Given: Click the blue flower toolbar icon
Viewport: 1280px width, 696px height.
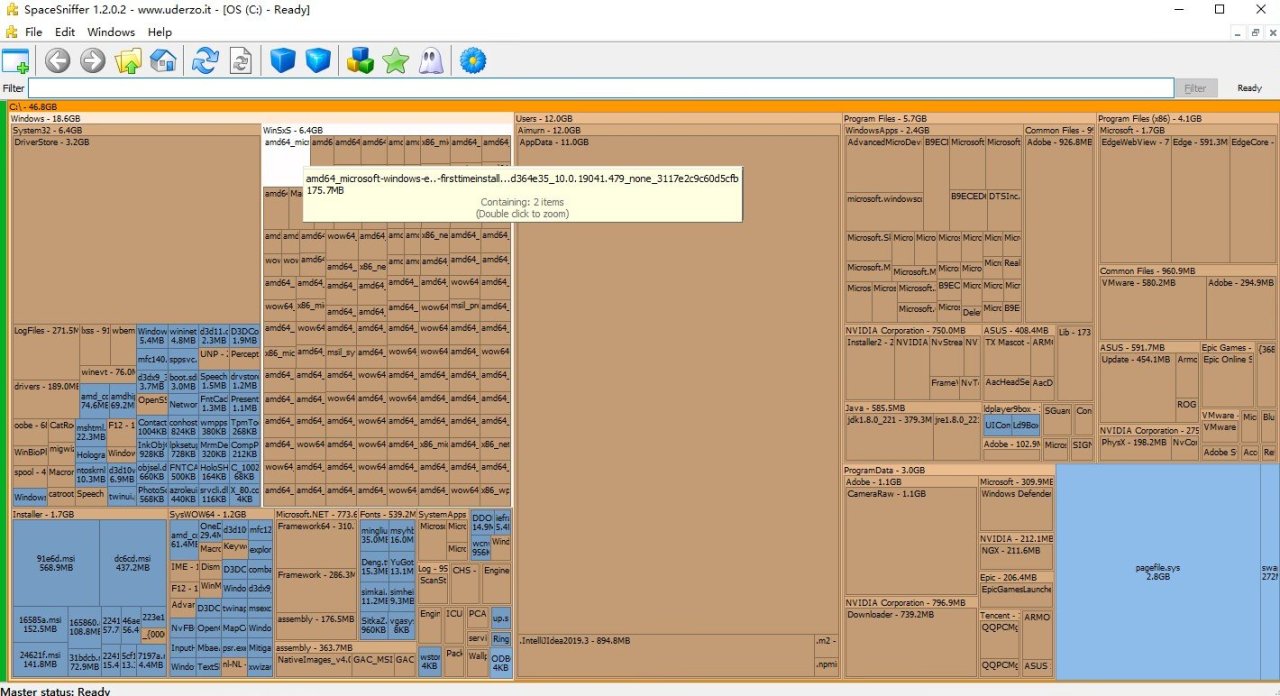Looking at the screenshot, I should tap(473, 61).
